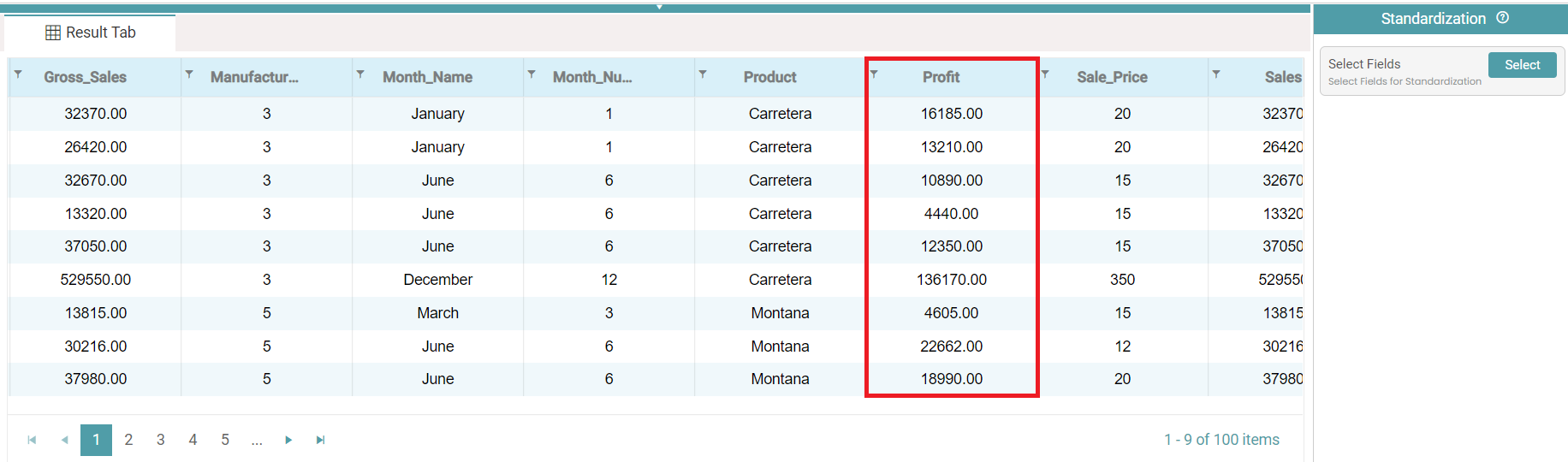The image size is (1568, 462).
Task: Open the filter icon on Month_Name column
Action: pyautogui.click(x=360, y=74)
